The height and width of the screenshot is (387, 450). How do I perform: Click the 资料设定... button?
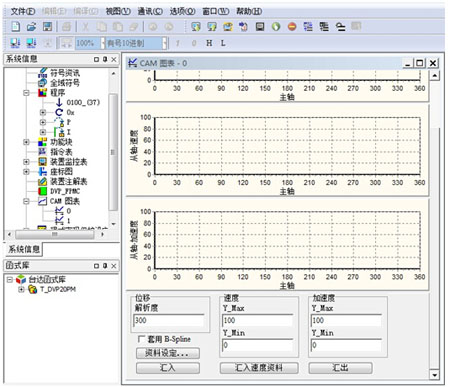(168, 353)
